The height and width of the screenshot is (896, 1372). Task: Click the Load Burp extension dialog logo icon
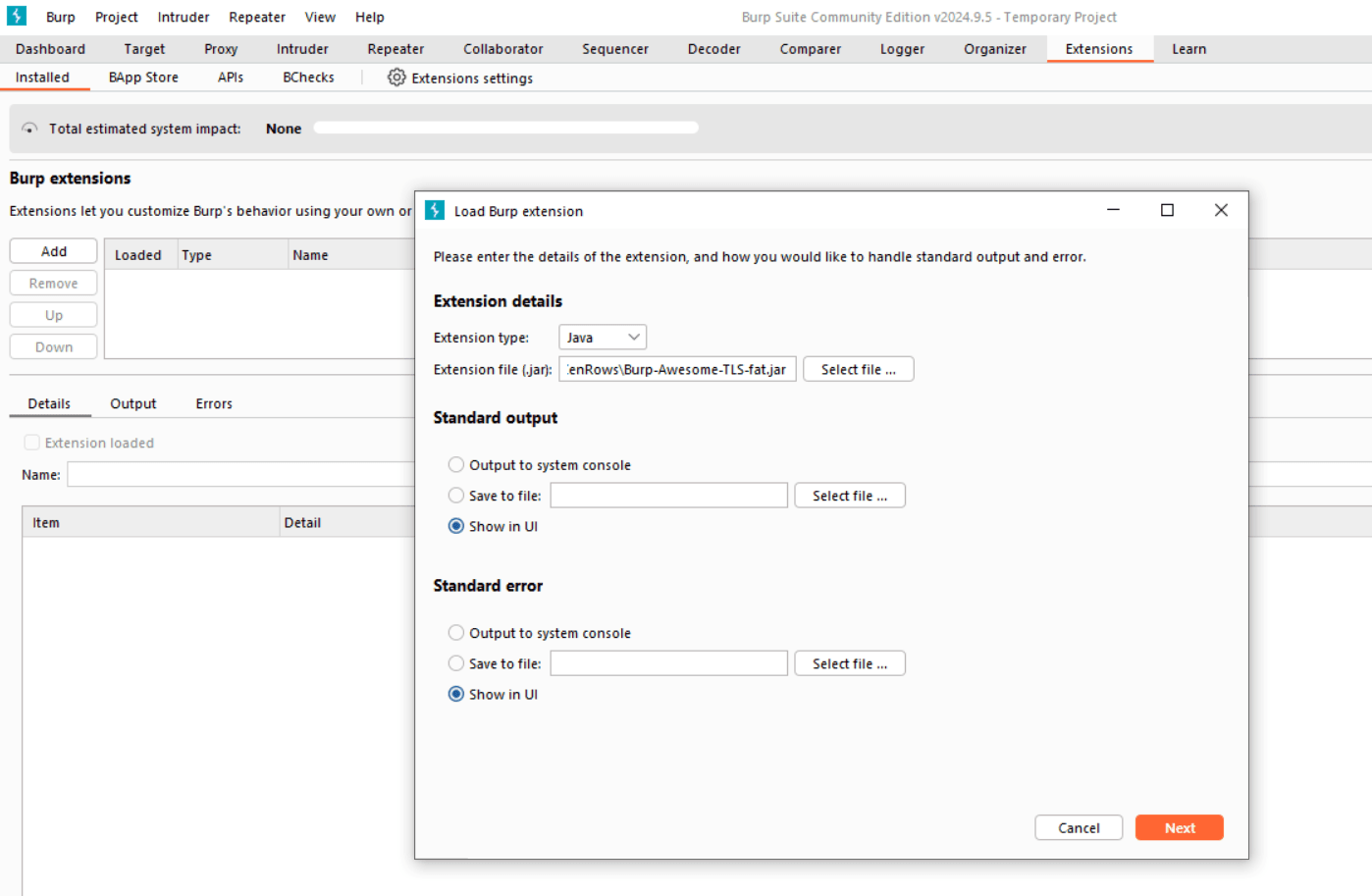435,211
